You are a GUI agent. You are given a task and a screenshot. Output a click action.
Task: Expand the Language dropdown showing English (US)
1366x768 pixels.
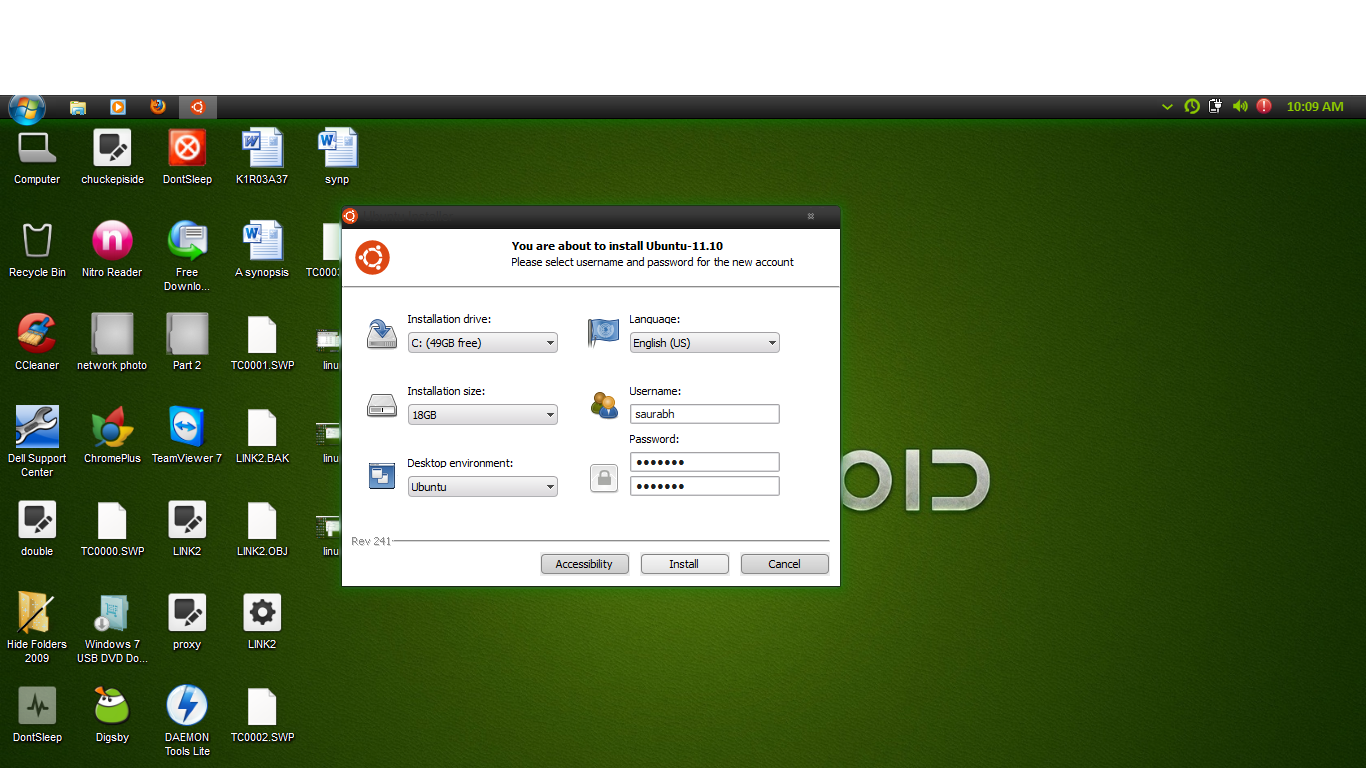pyautogui.click(x=704, y=343)
